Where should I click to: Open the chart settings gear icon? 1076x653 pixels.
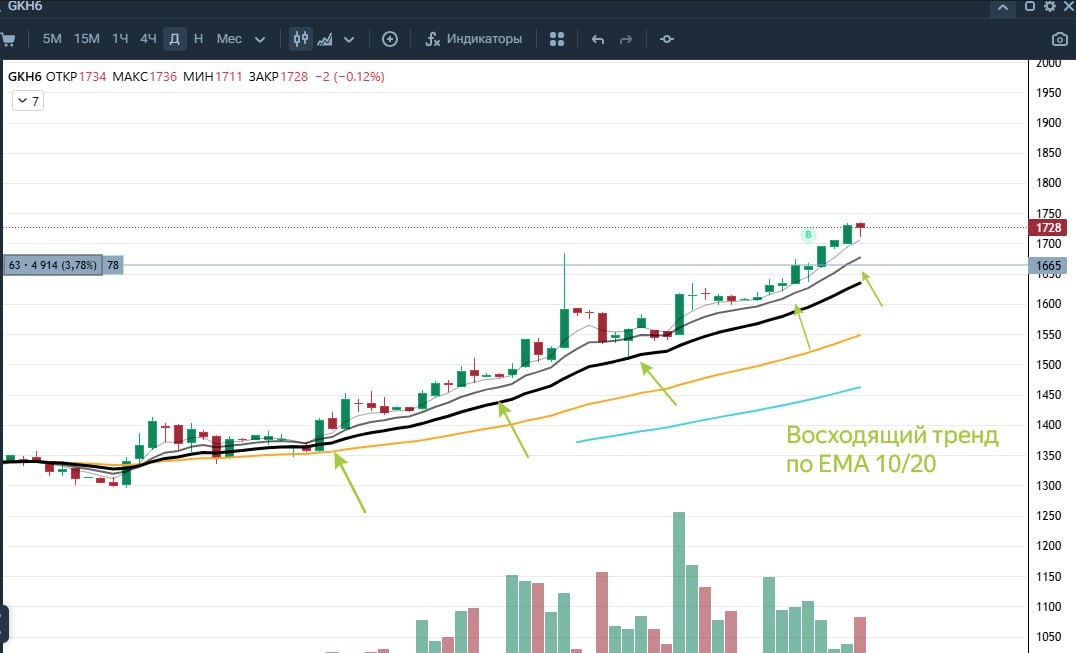click(1050, 6)
